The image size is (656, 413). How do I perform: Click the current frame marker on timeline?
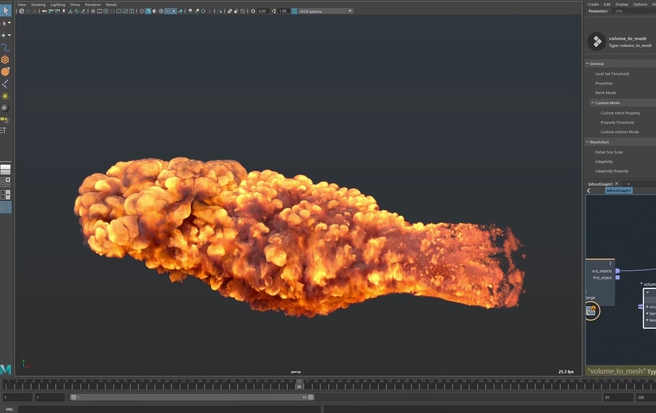tap(300, 385)
